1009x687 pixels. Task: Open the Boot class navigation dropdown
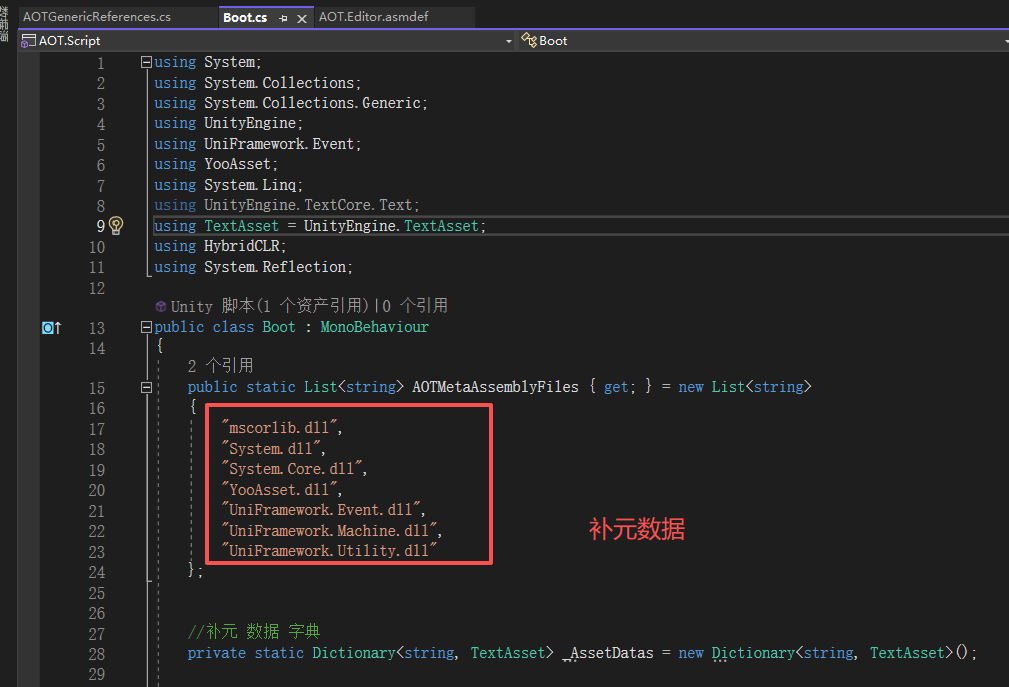(x=1005, y=41)
